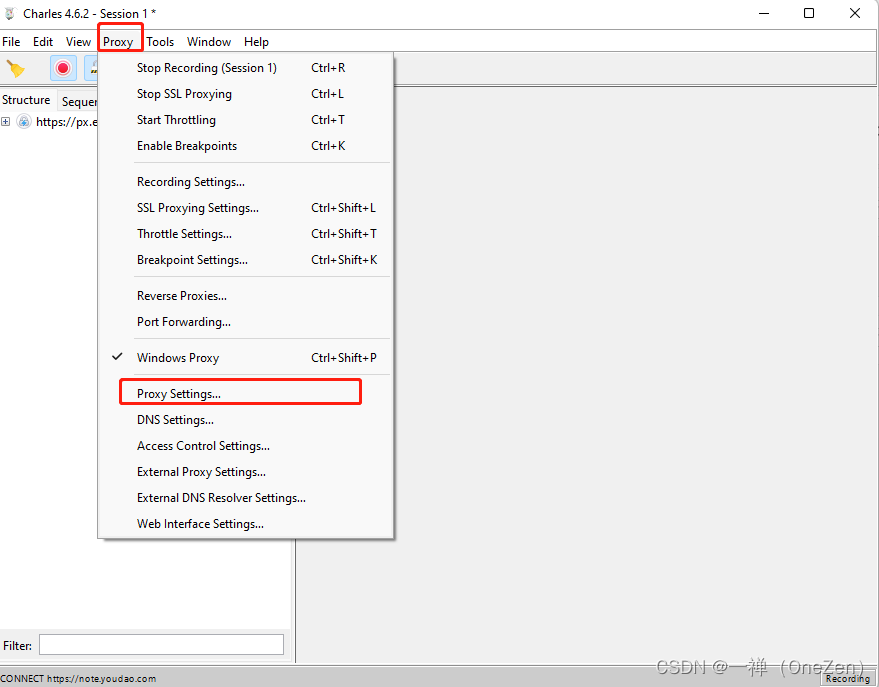879x687 pixels.
Task: Open the Edit menu
Action: pos(43,42)
